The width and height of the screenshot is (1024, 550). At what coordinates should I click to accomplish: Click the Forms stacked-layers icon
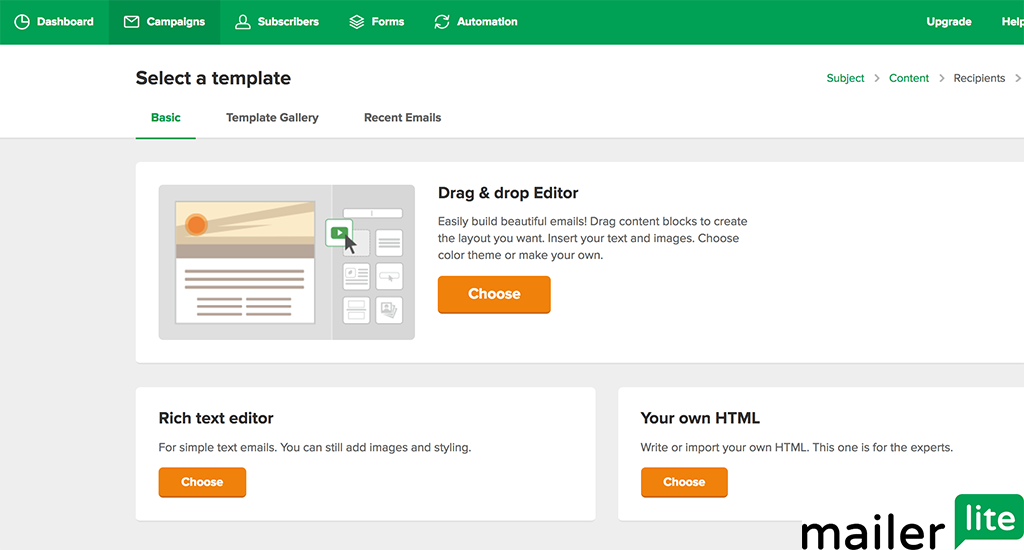click(357, 22)
